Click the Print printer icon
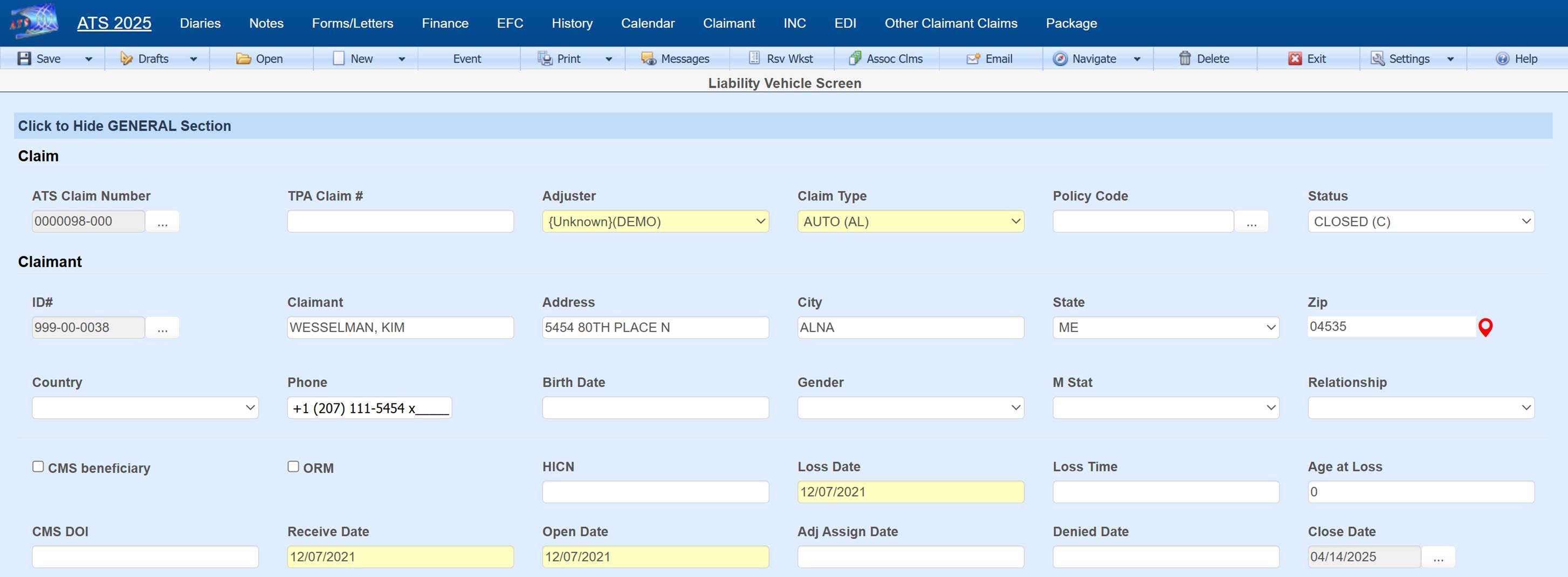Viewport: 1568px width, 577px height. click(544, 58)
